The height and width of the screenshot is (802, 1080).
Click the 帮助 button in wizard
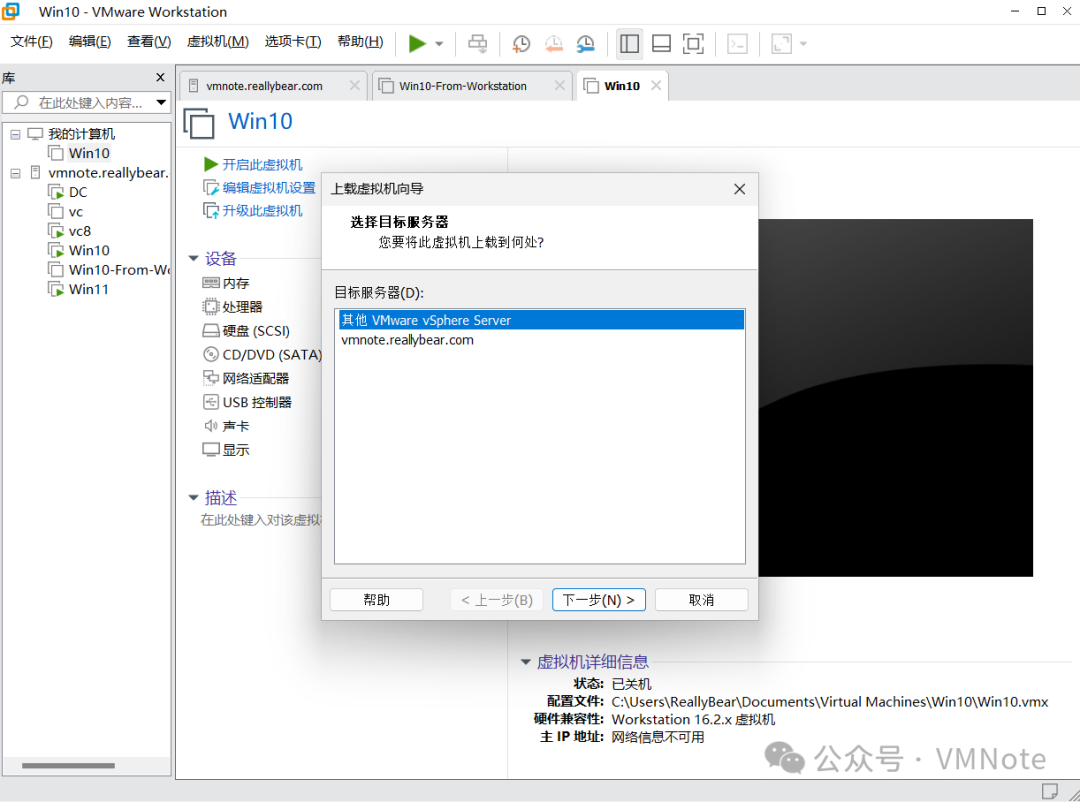click(377, 599)
